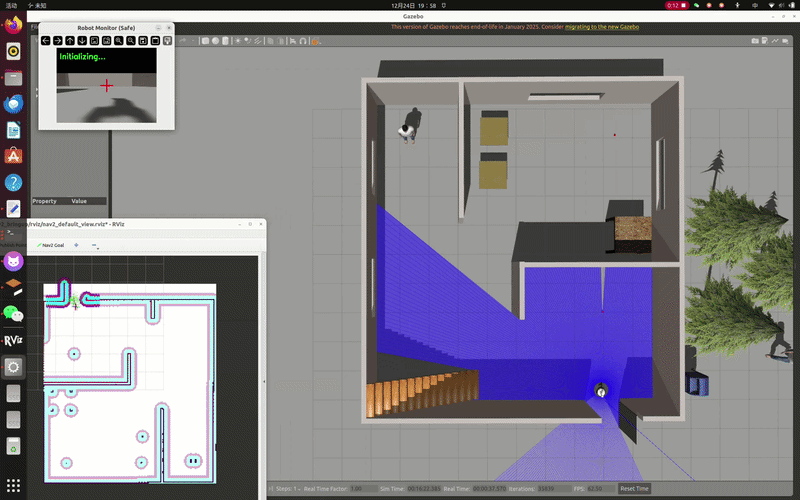Pan up in Robot Monitor toolbar
This screenshot has height=500, width=800.
pos(70,40)
